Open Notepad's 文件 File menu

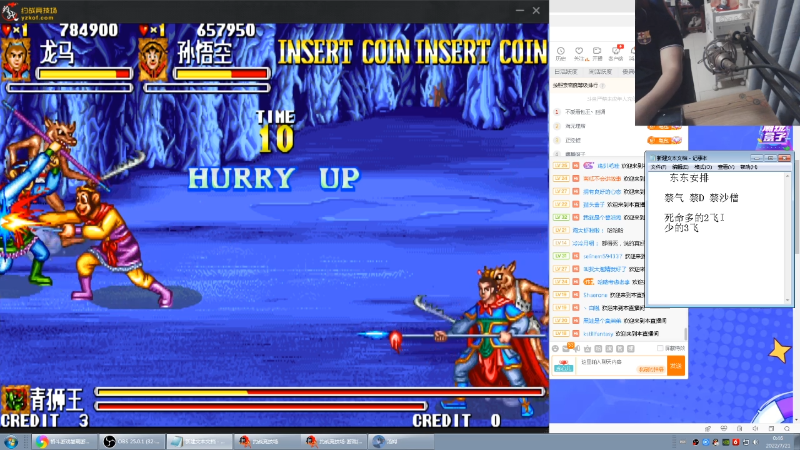[x=658, y=167]
